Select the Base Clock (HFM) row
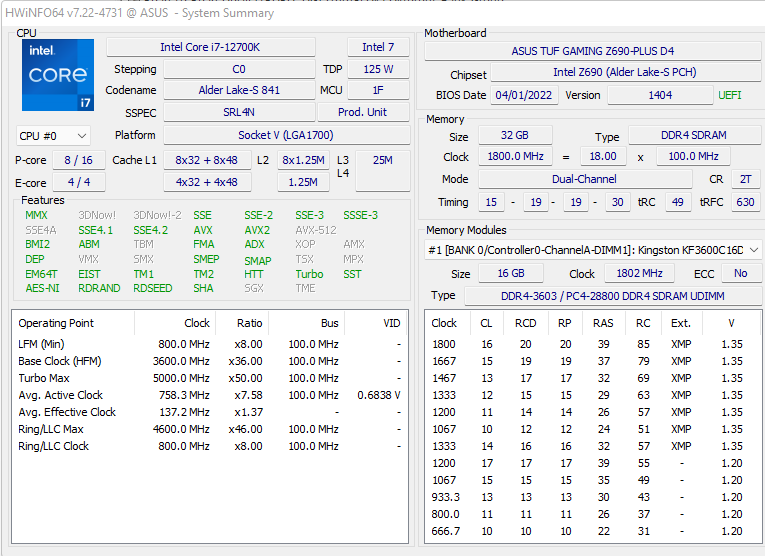This screenshot has height=556, width=765. click(210, 361)
